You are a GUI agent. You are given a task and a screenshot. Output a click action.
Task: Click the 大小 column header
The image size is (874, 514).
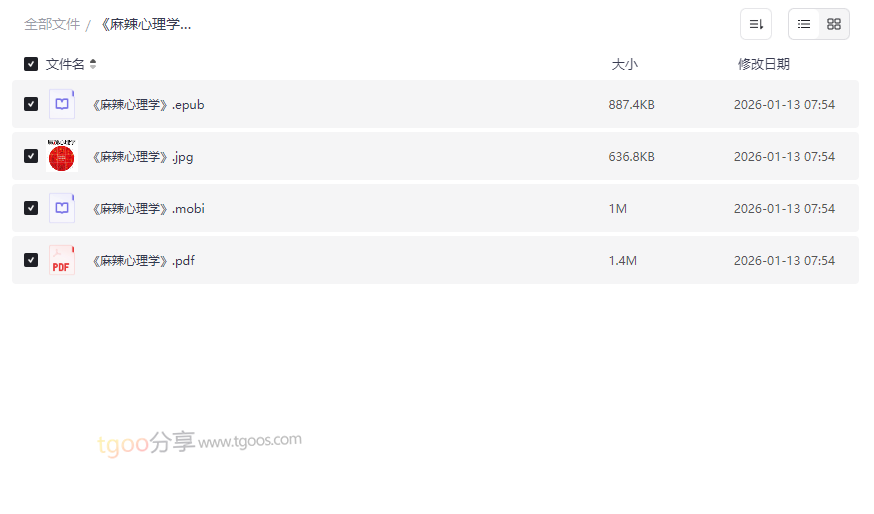pos(624,64)
